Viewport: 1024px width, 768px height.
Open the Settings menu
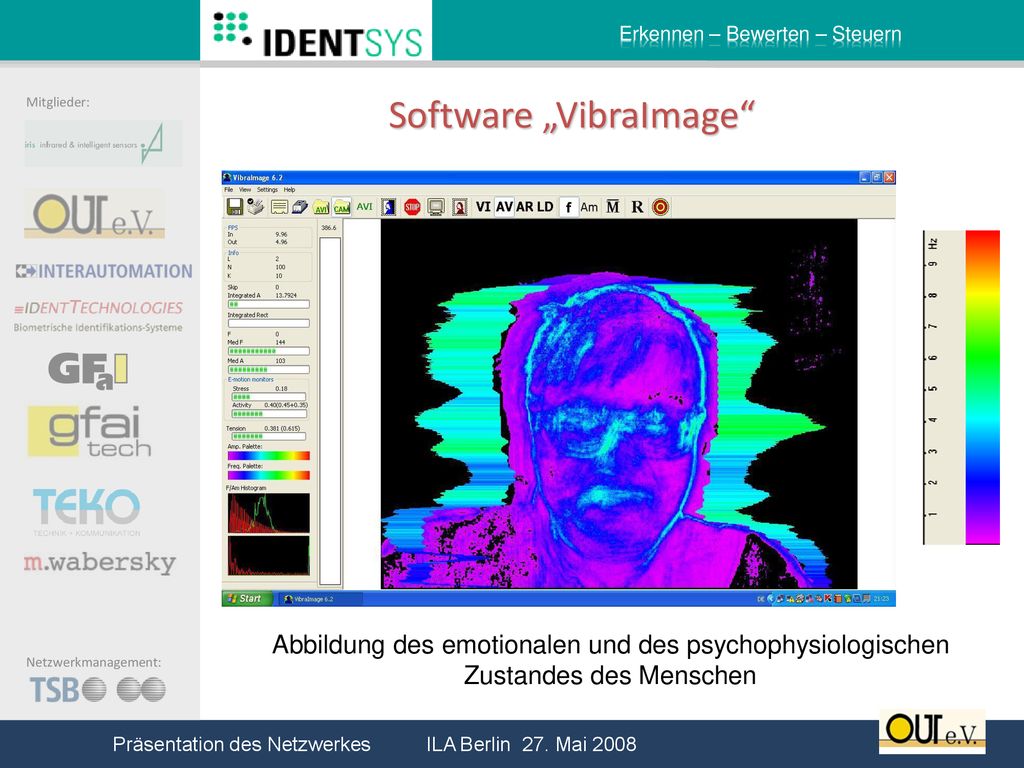click(267, 189)
